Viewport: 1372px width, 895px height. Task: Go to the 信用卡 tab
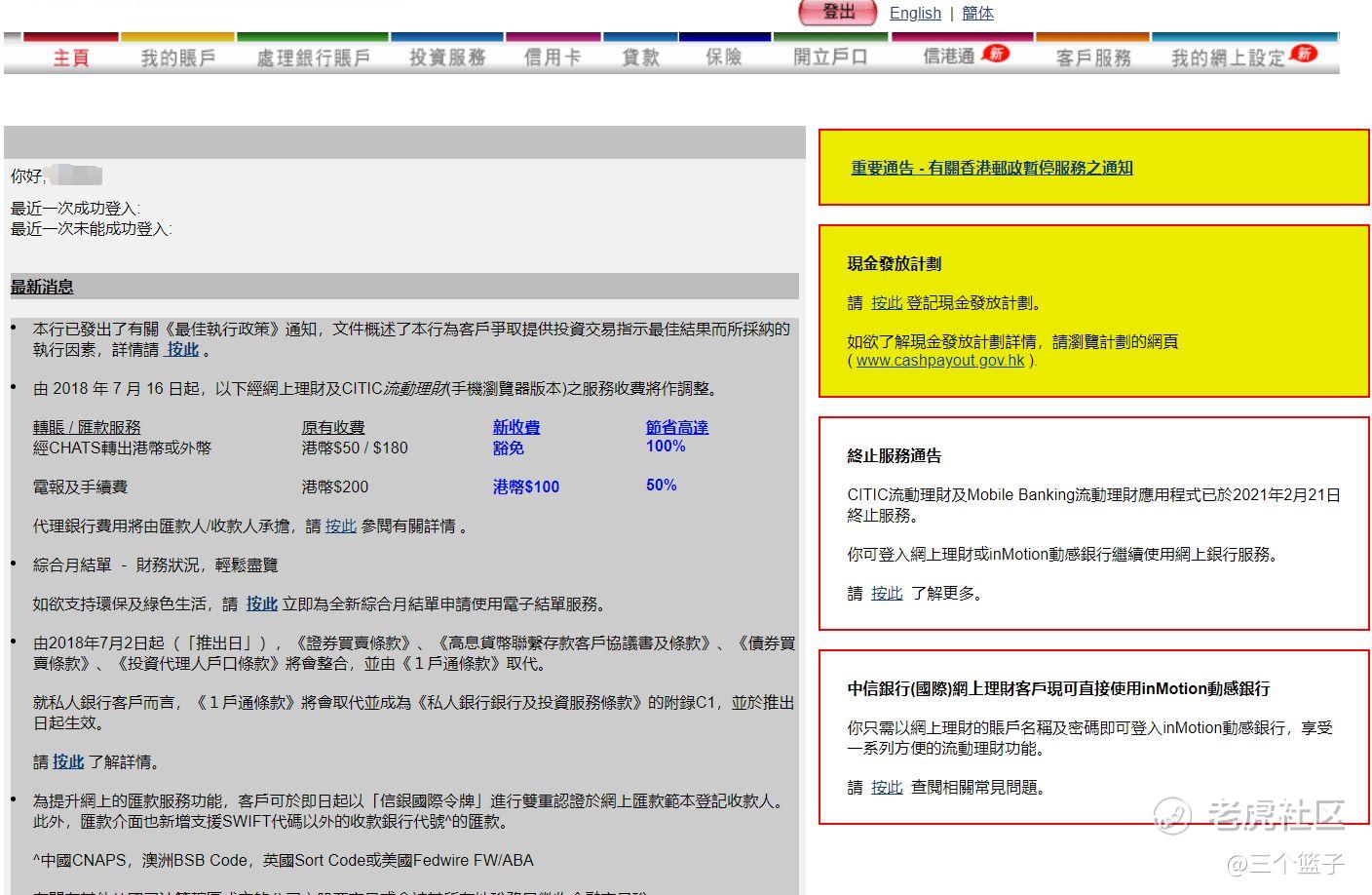point(553,58)
